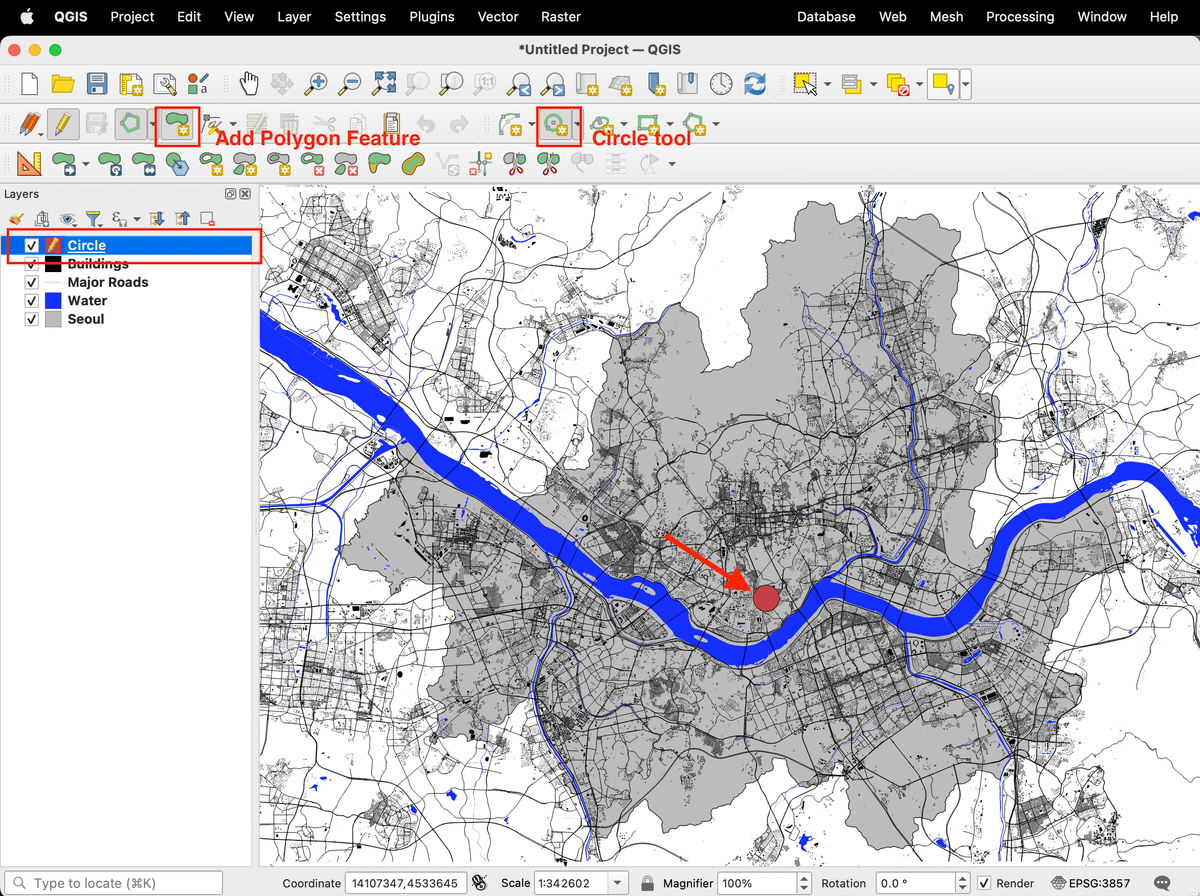This screenshot has width=1200, height=896.
Task: Uncheck the Major Roads layer checkbox
Action: click(32, 282)
